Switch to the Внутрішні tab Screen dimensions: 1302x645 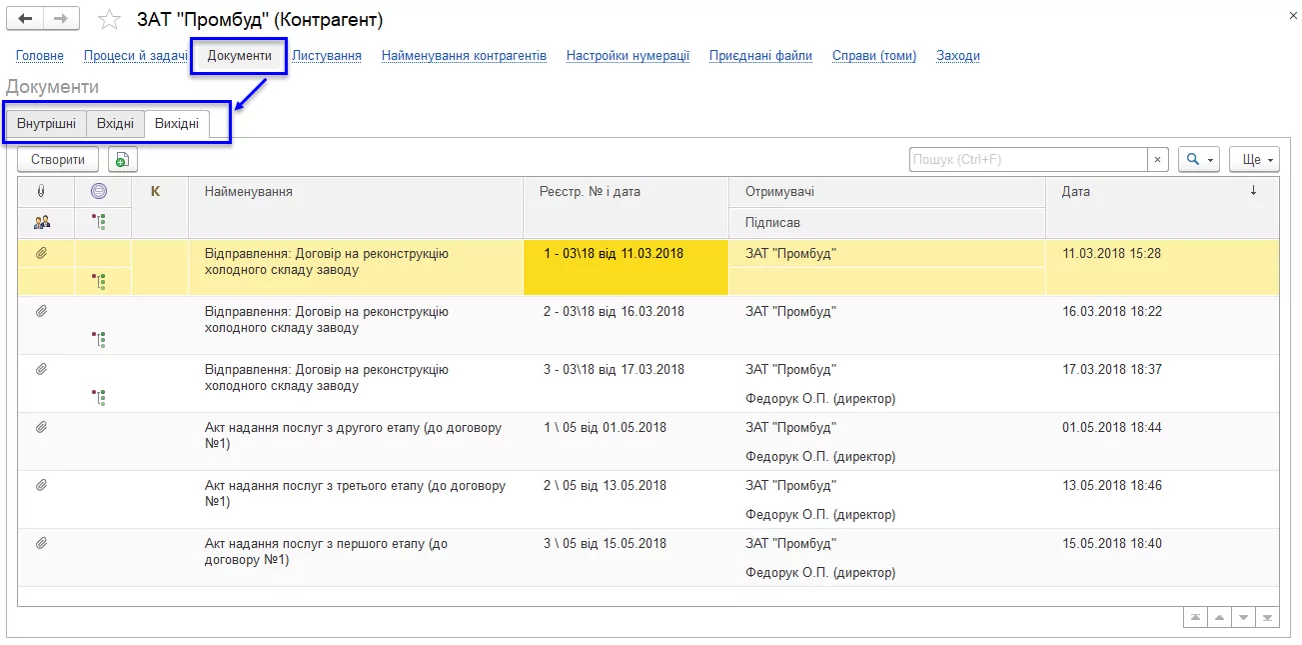46,124
